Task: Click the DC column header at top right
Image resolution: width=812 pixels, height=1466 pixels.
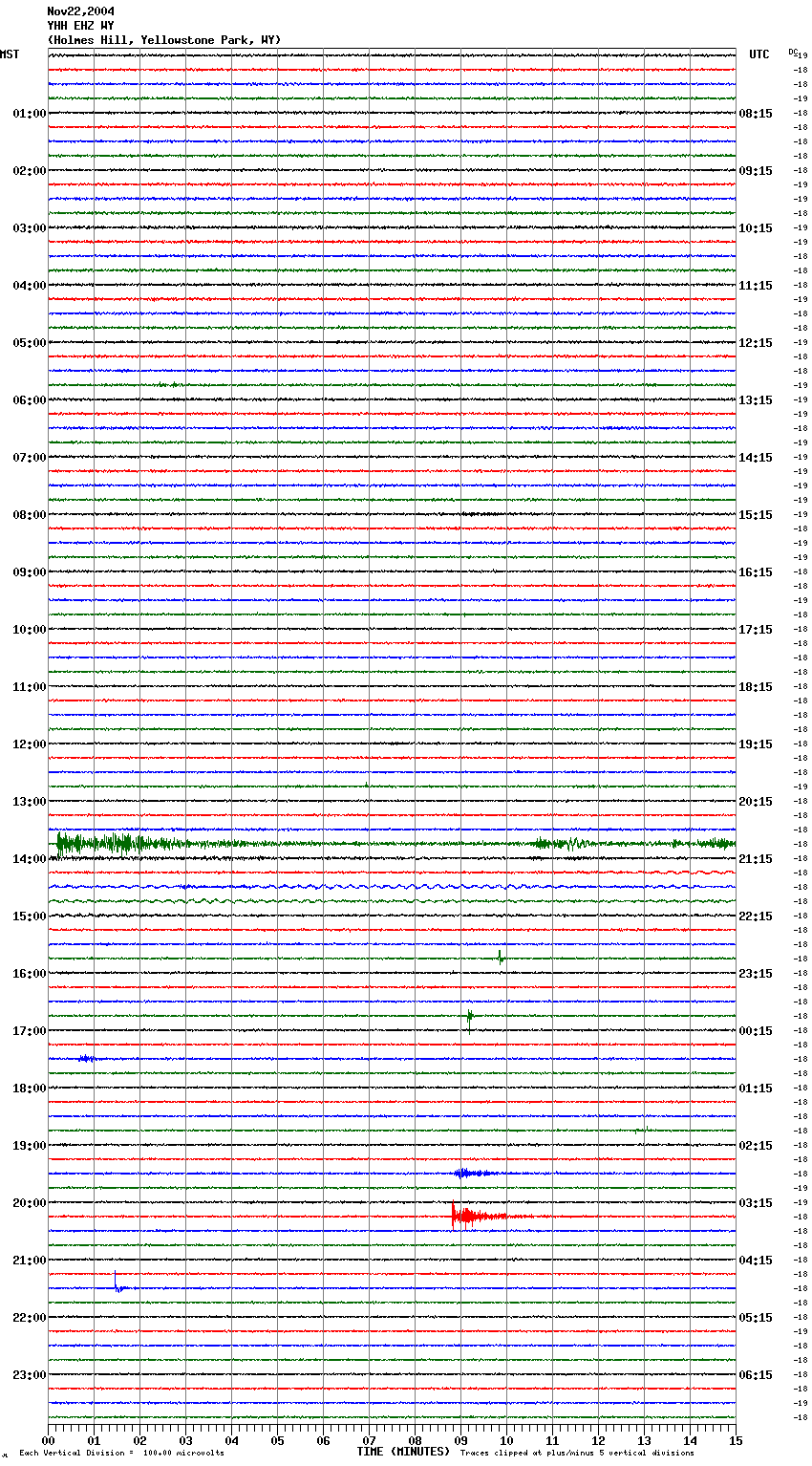Action: pyautogui.click(x=793, y=52)
